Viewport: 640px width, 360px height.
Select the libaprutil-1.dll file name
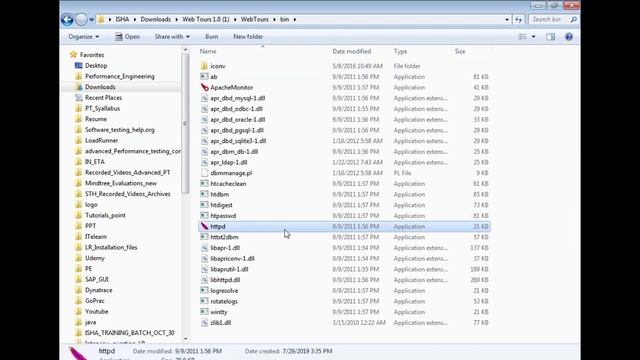coord(229,269)
